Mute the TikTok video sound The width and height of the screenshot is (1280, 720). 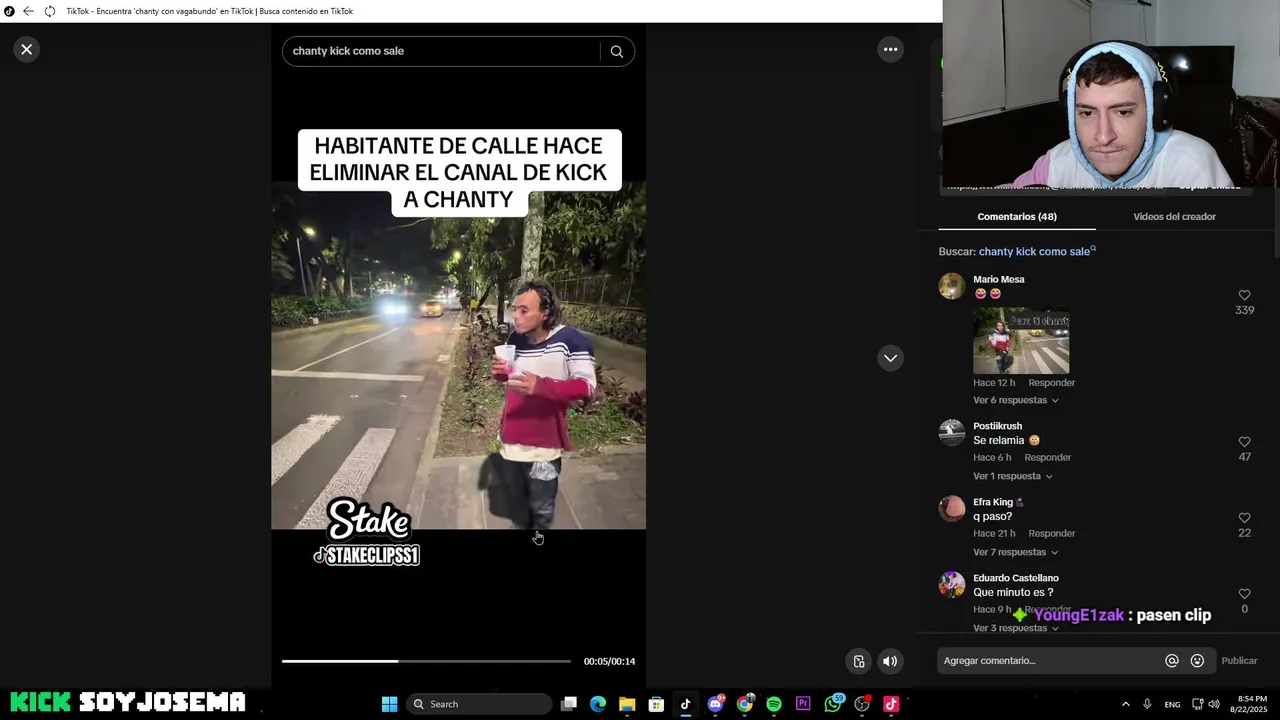(x=889, y=661)
